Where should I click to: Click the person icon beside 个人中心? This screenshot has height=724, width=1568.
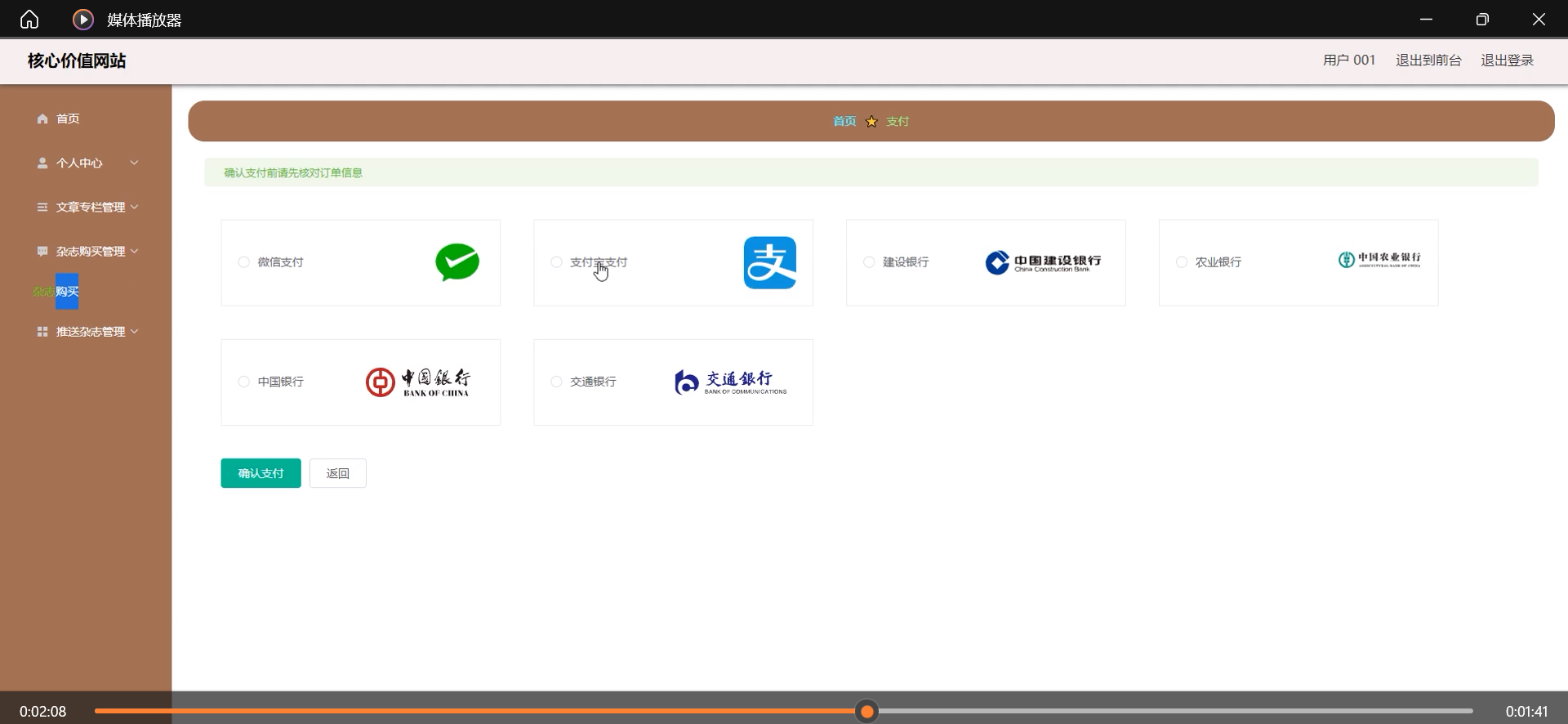(x=42, y=163)
